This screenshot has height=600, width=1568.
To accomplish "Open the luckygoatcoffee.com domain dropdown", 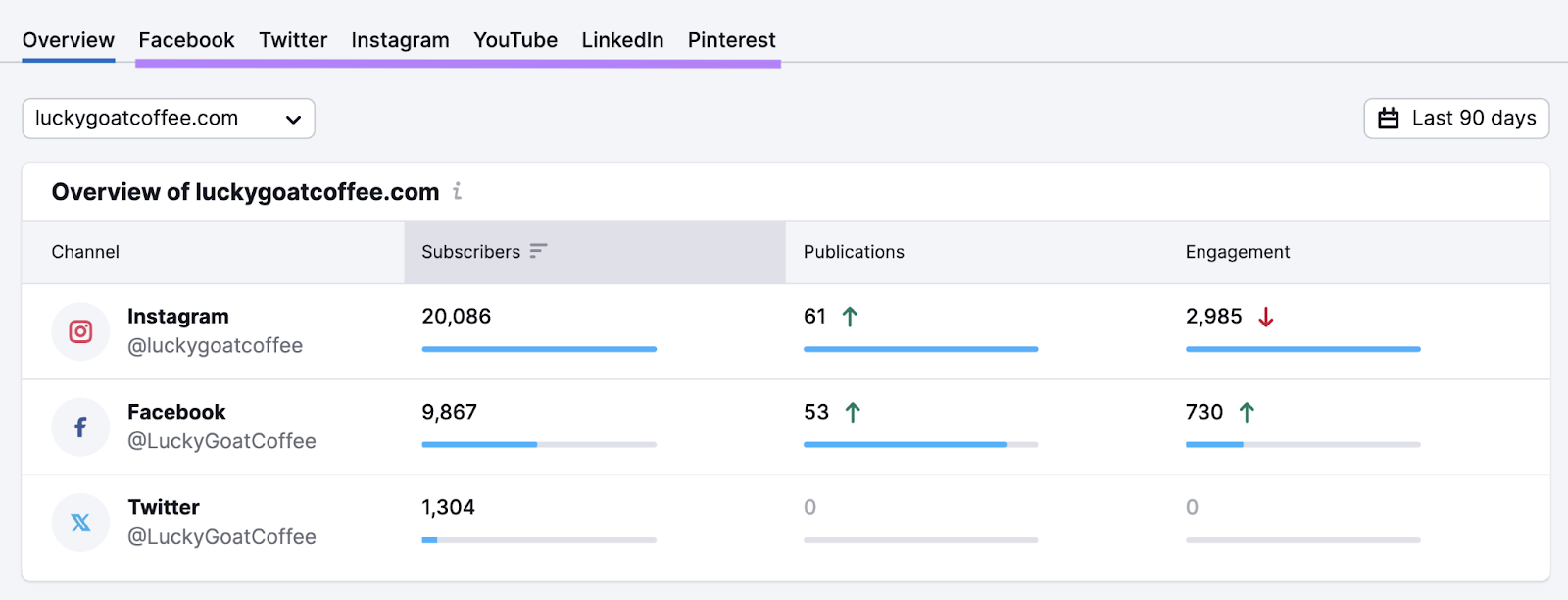I will pos(169,119).
